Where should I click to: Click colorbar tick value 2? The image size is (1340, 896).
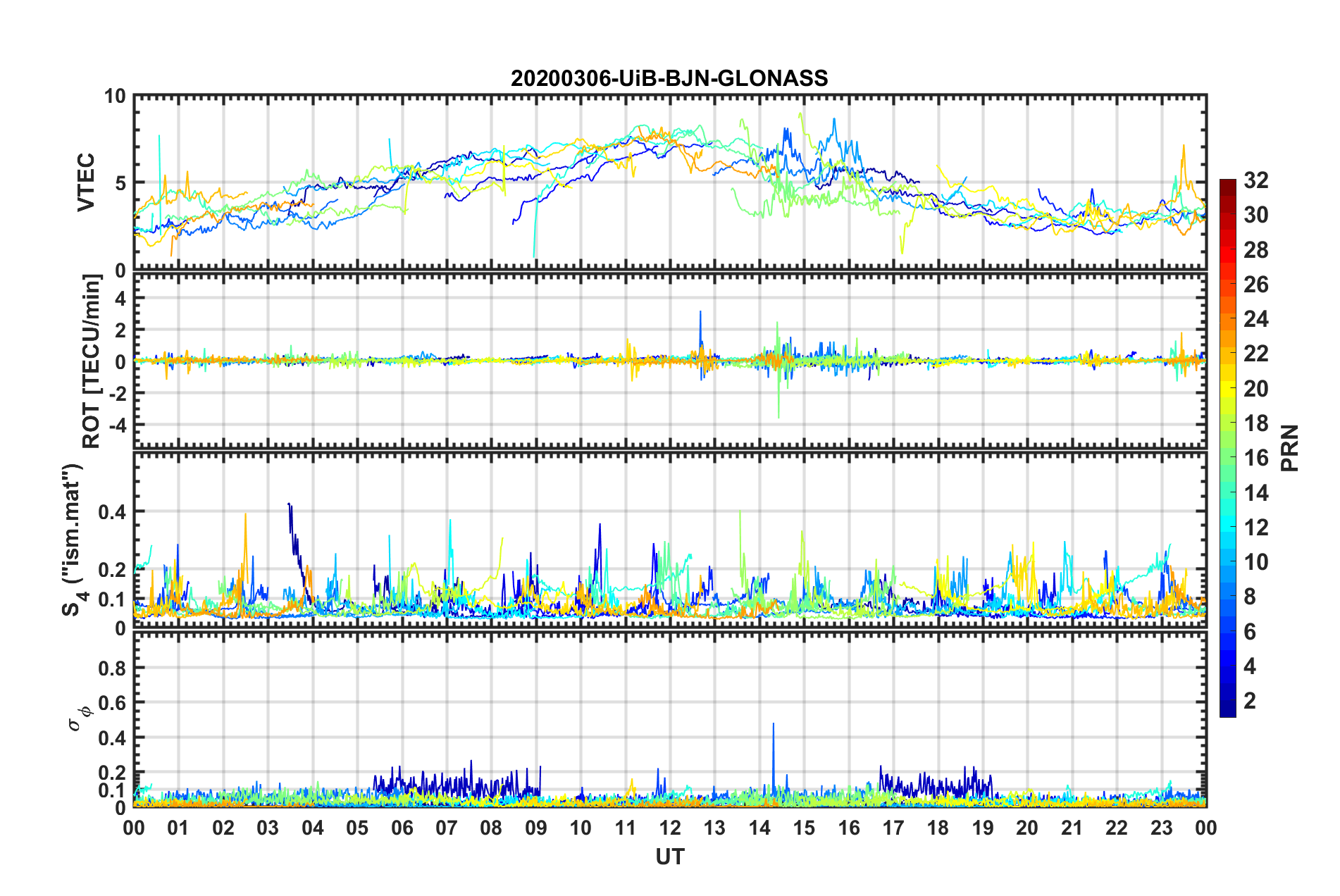click(x=1250, y=700)
